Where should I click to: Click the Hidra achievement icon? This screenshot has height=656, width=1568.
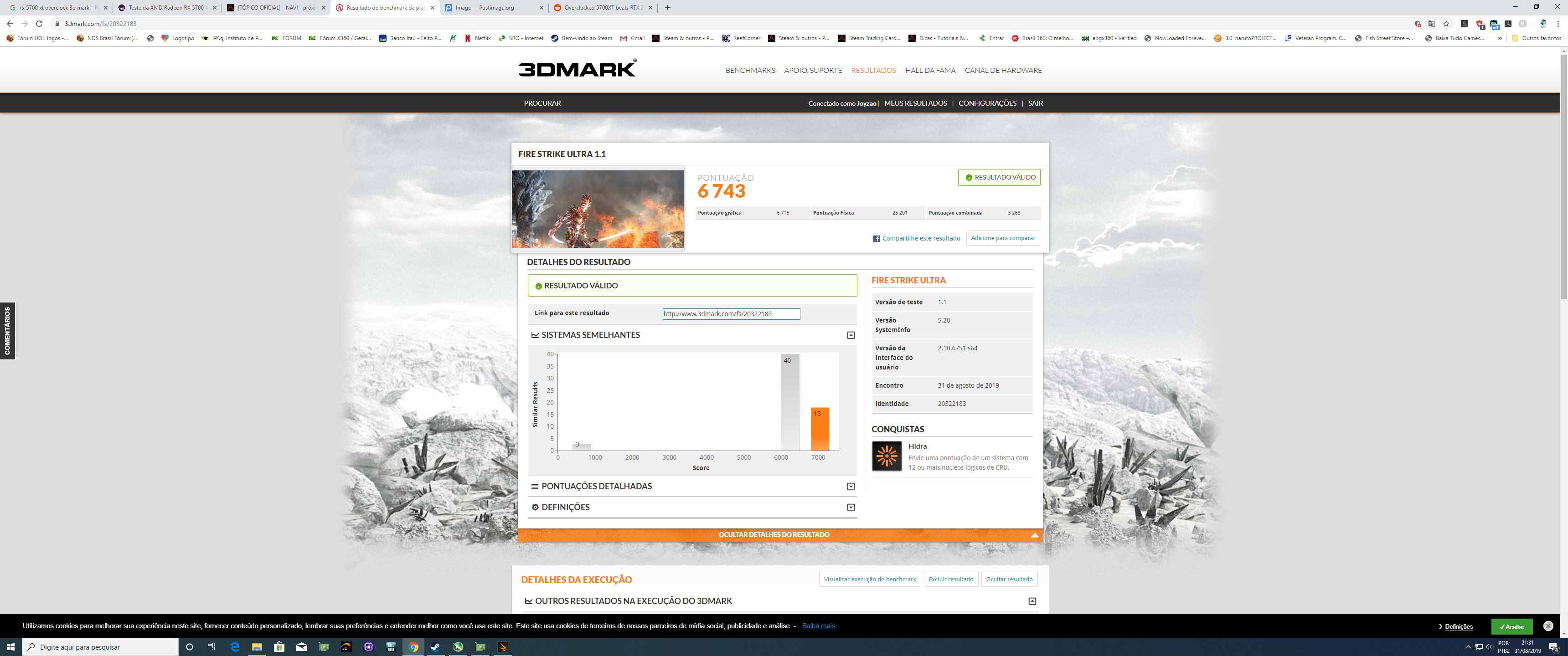pos(886,456)
